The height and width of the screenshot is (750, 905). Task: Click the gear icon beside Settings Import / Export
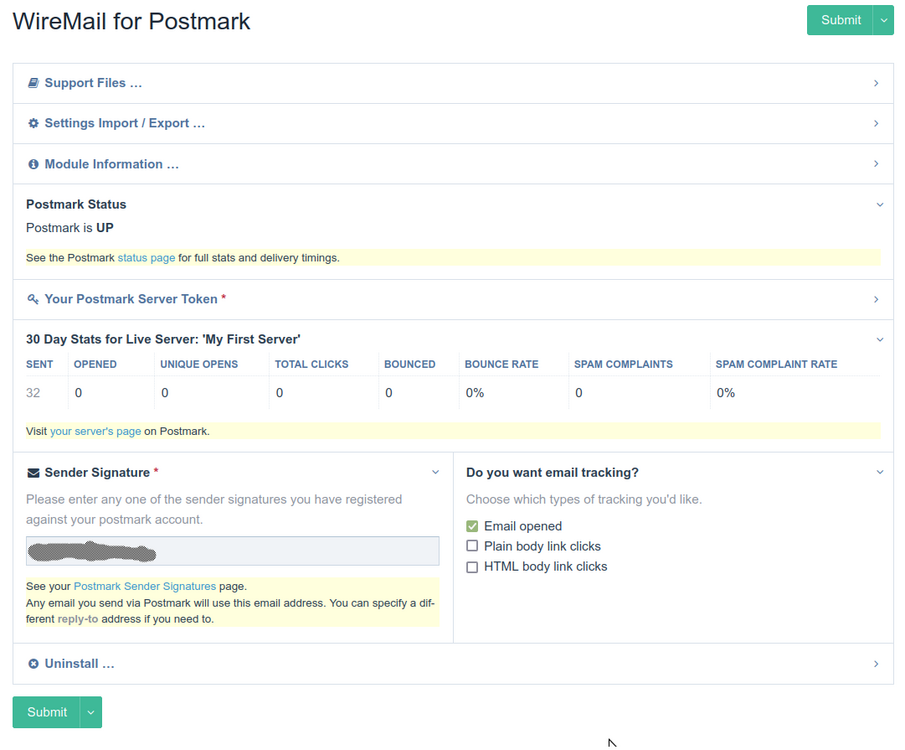[33, 124]
